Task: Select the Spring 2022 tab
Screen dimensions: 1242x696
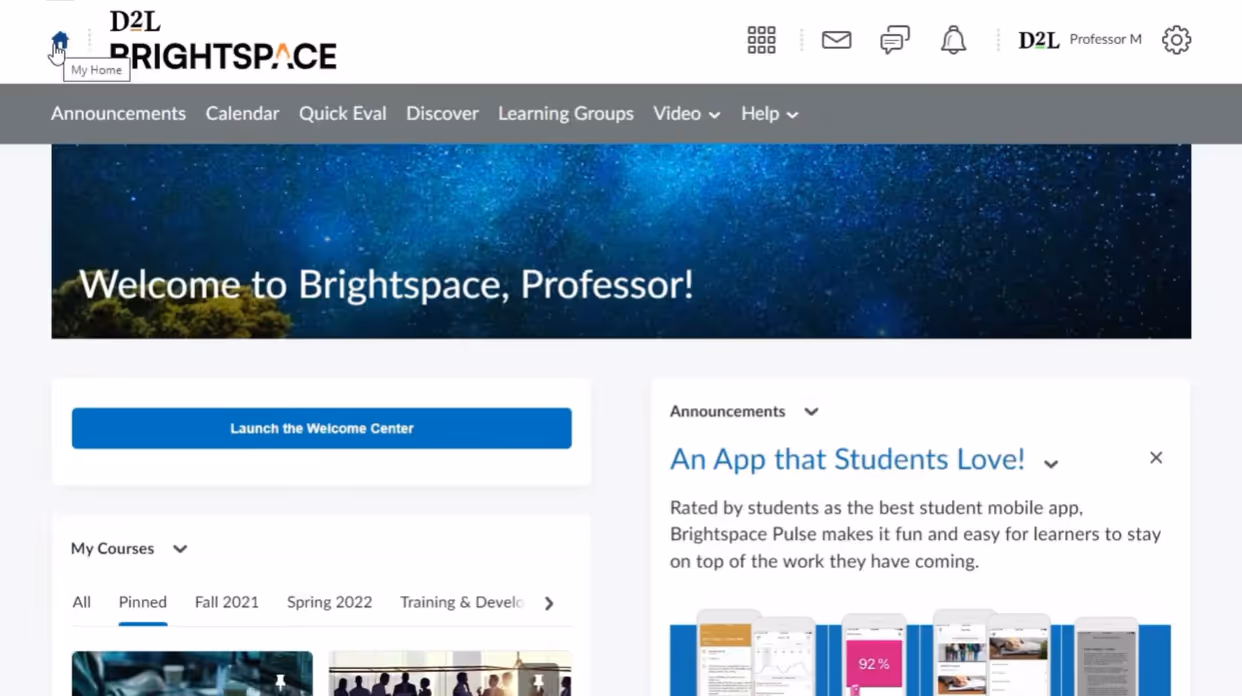Action: (x=329, y=602)
